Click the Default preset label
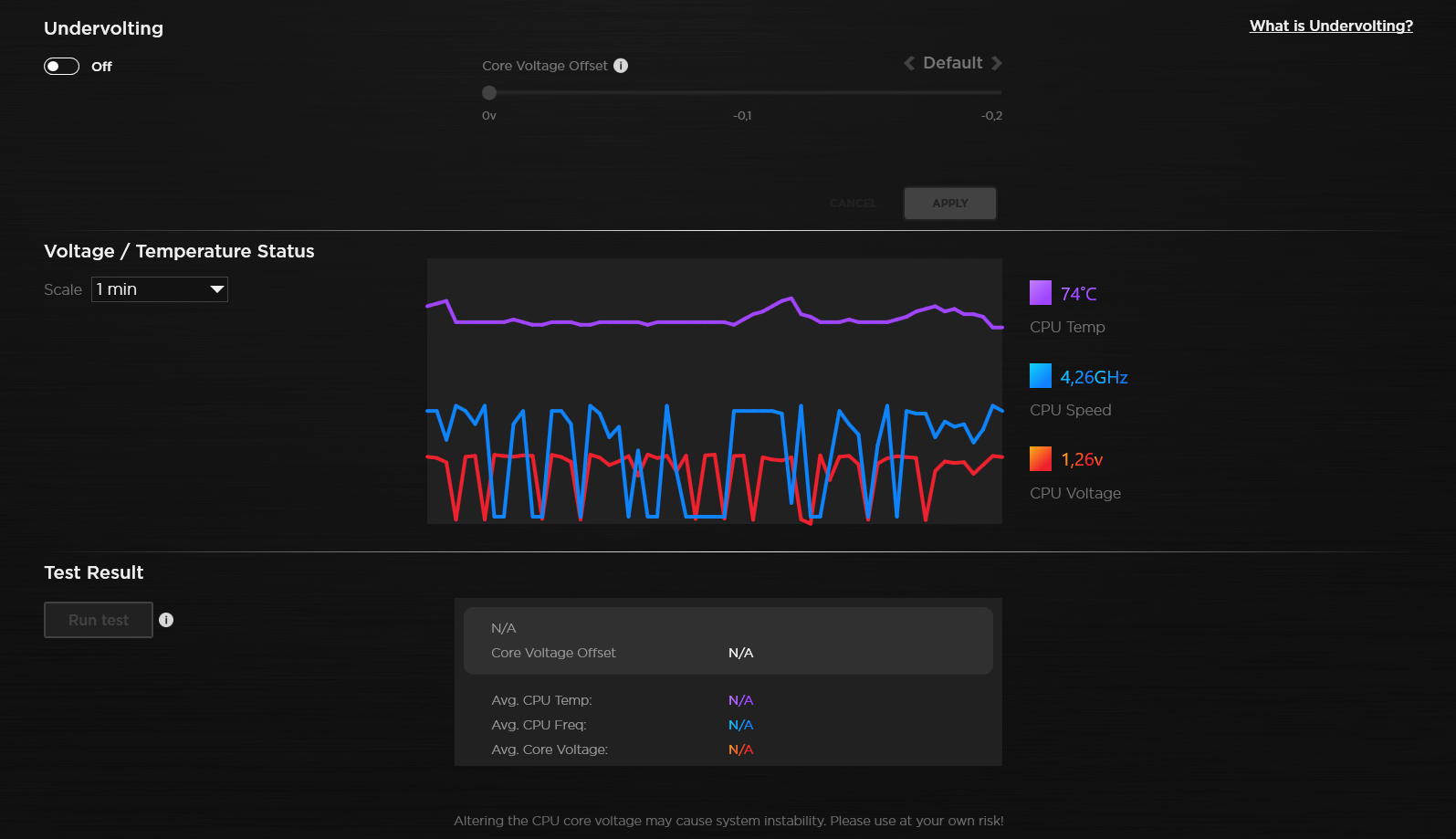This screenshot has height=839, width=1456. (953, 63)
